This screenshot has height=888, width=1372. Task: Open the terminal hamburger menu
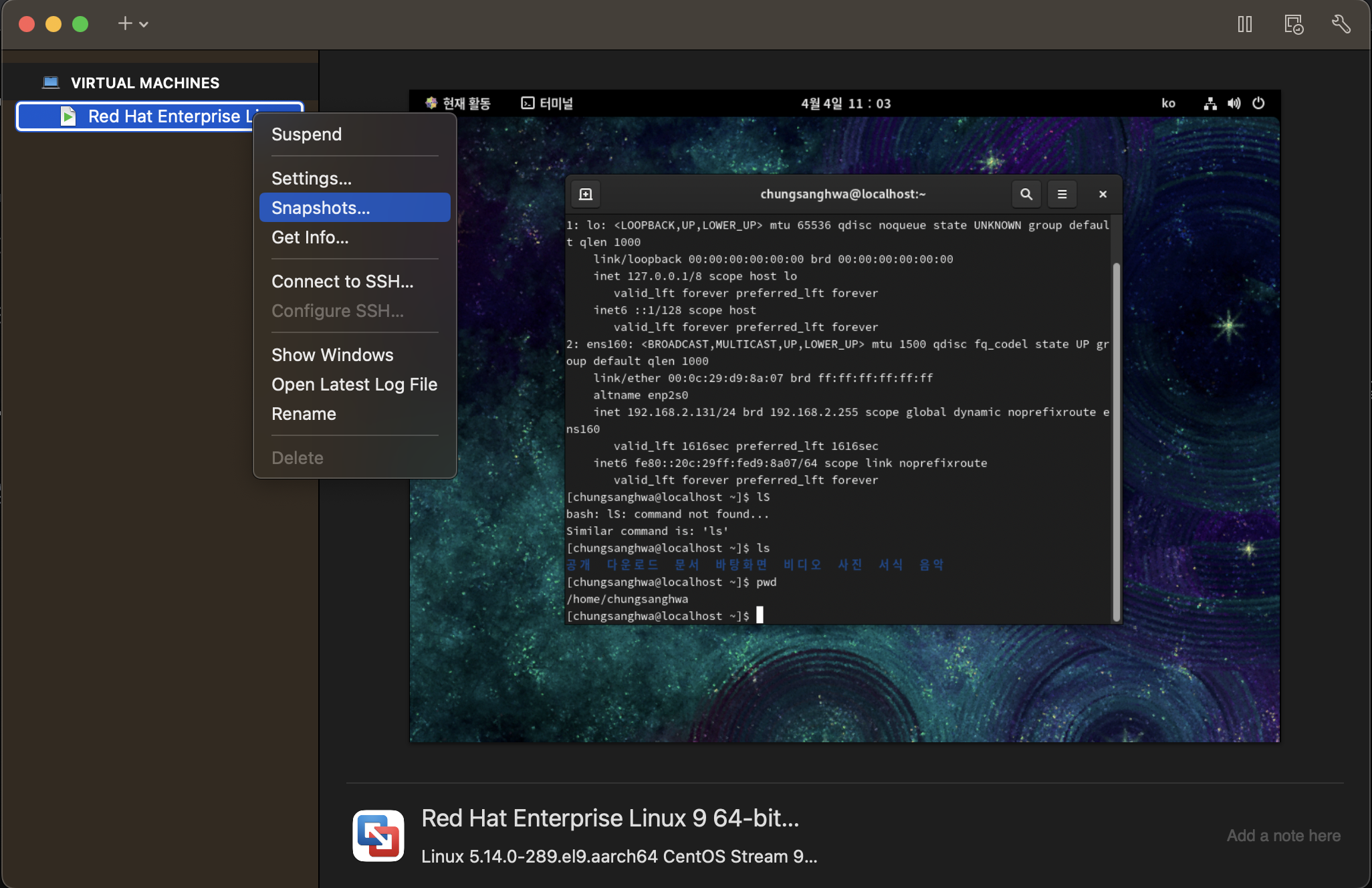pyautogui.click(x=1062, y=194)
